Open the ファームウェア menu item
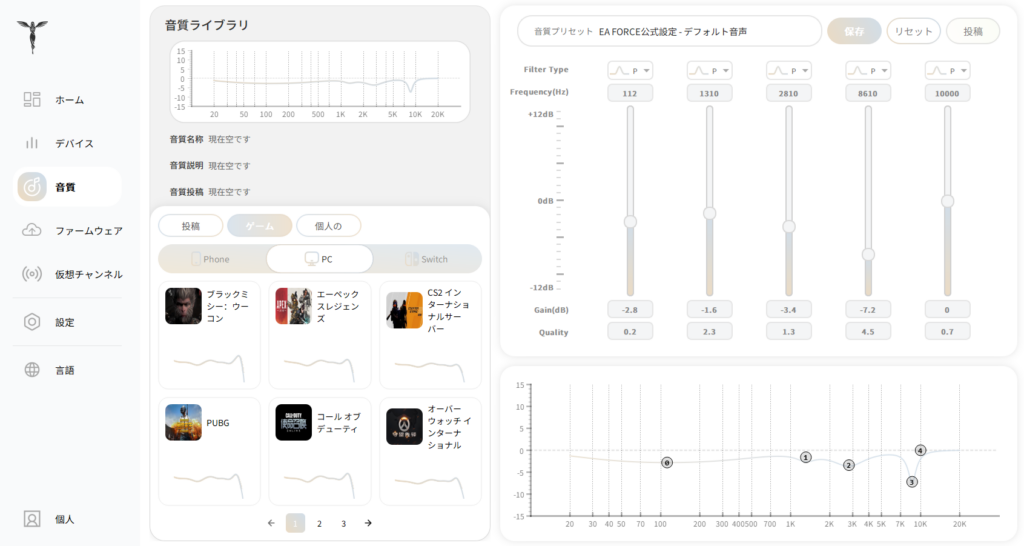 point(68,231)
